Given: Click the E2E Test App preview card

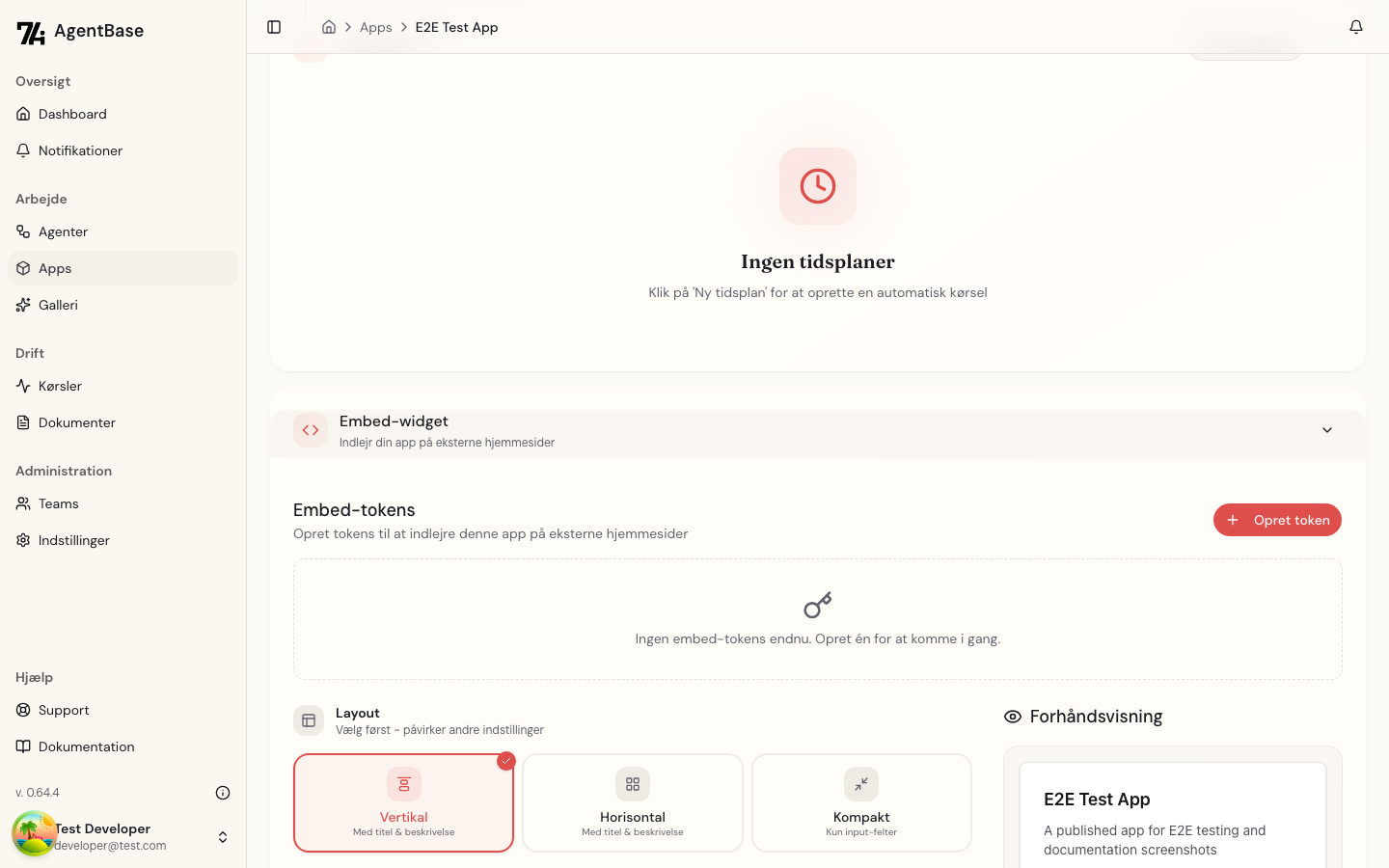Looking at the screenshot, I should click(1173, 815).
